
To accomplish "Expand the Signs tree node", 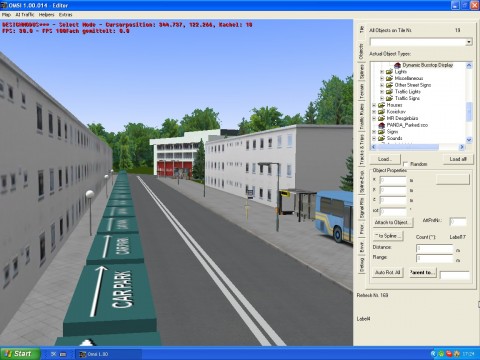I will click(x=374, y=132).
